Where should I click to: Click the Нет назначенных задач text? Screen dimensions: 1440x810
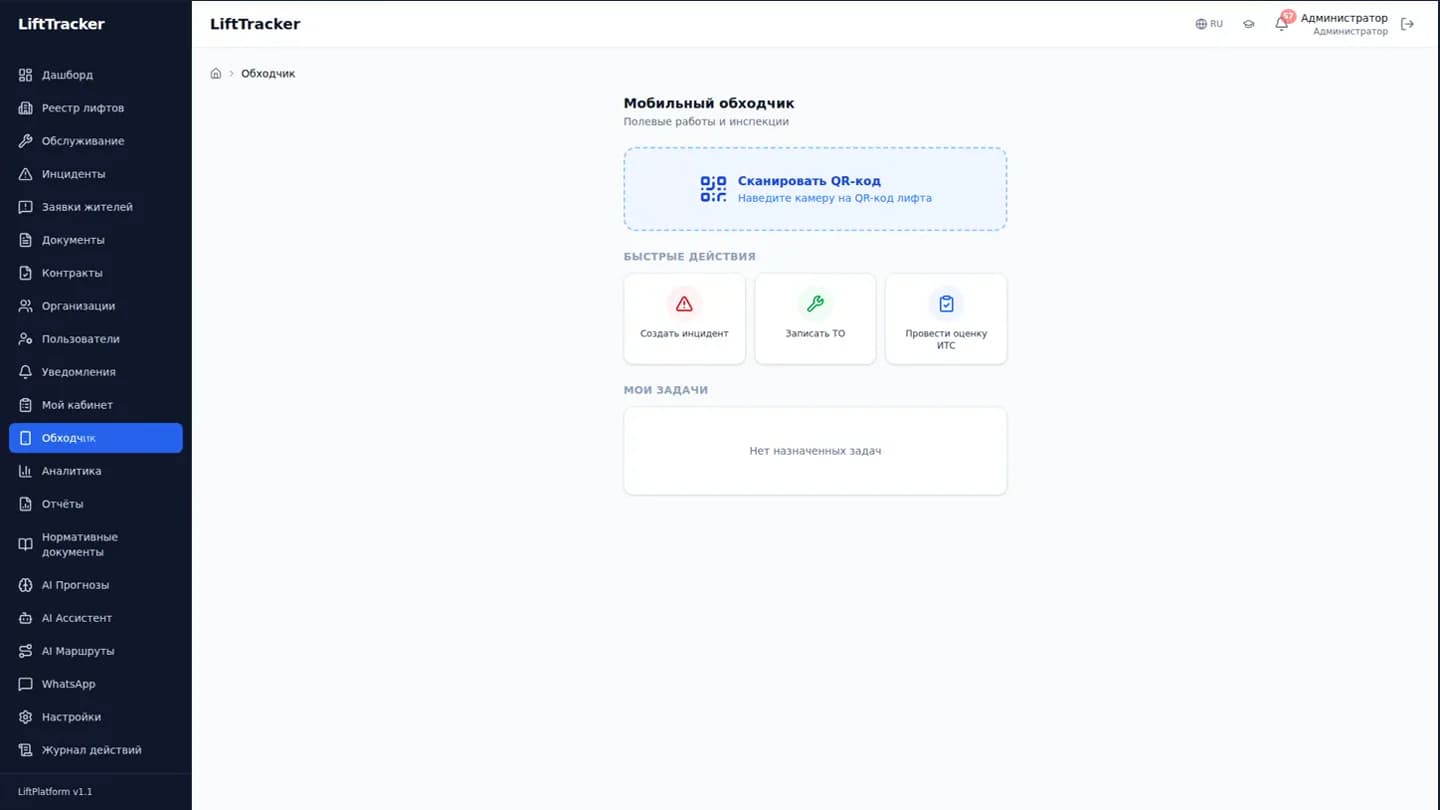click(815, 451)
